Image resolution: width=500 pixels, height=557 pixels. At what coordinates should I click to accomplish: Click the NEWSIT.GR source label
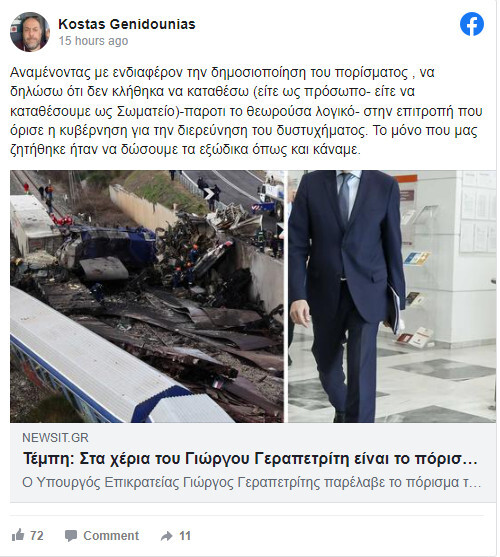click(55, 438)
